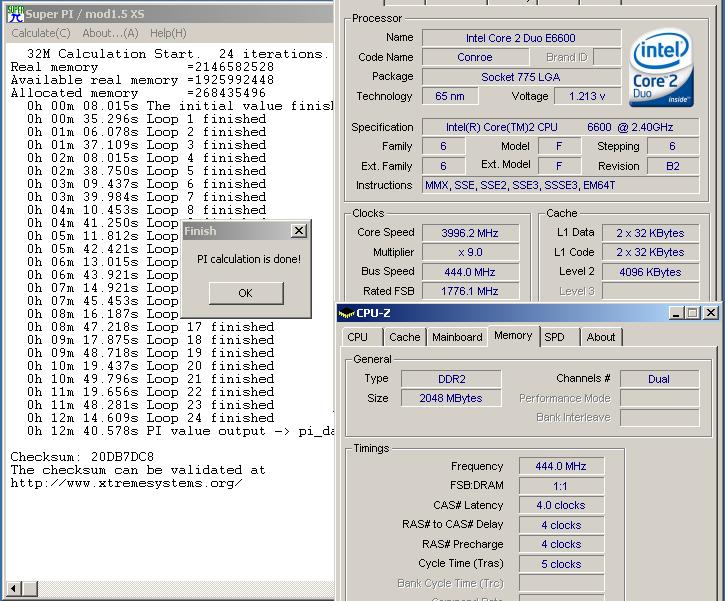The height and width of the screenshot is (601, 725).
Task: Click the horizontal scrollbar thumb in Super PI
Action: point(30,589)
